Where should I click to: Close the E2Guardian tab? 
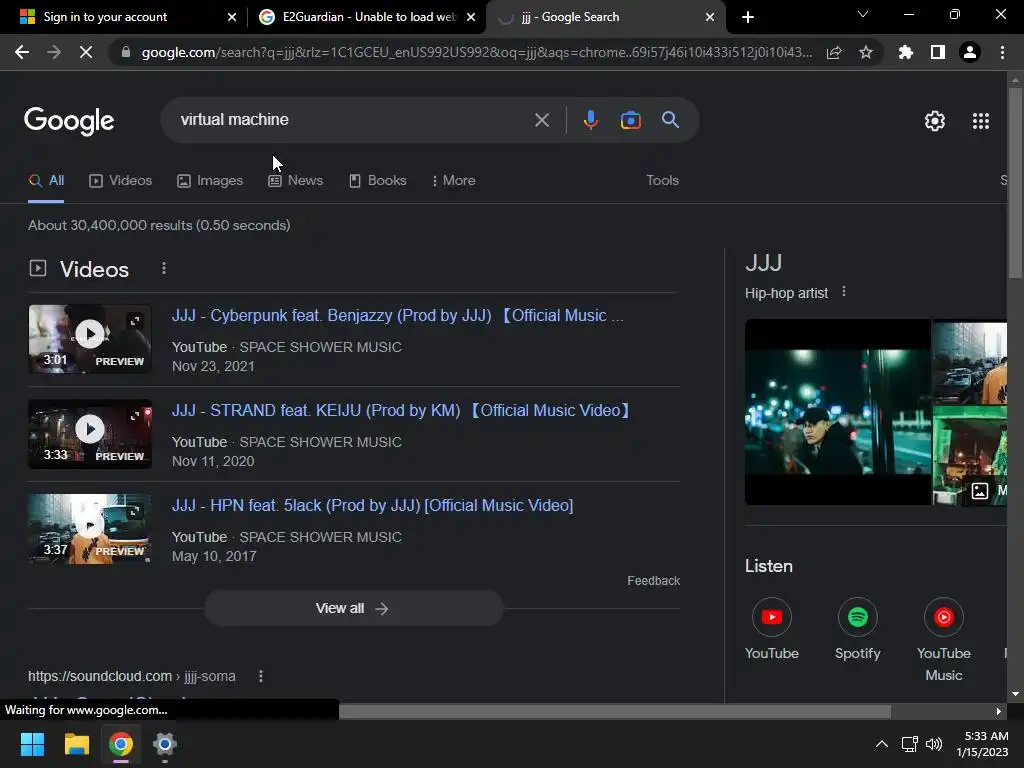pyautogui.click(x=471, y=17)
